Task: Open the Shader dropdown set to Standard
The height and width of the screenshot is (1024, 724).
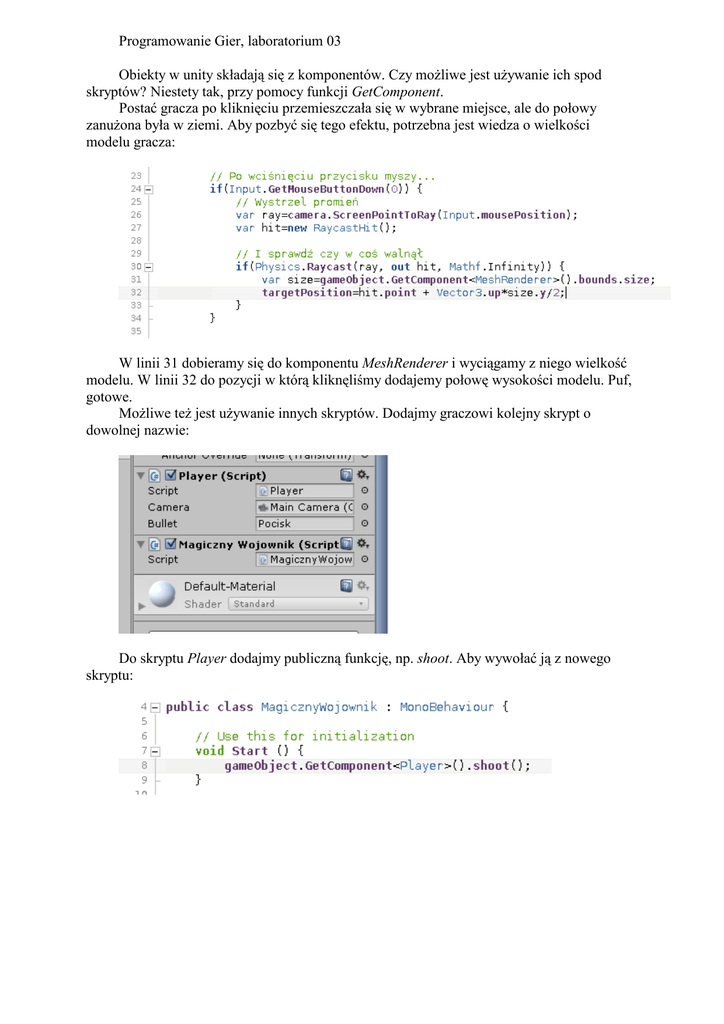Action: click(298, 604)
